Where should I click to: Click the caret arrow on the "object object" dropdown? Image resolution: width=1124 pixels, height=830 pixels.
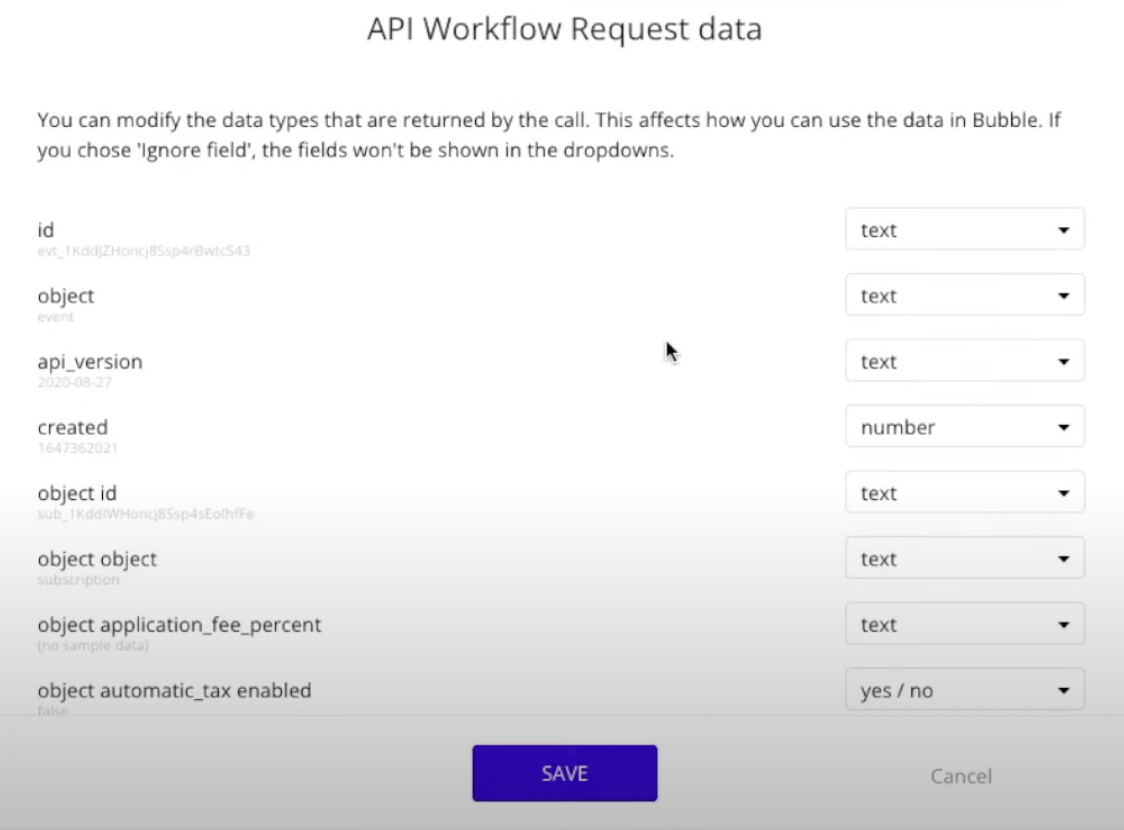point(1065,558)
